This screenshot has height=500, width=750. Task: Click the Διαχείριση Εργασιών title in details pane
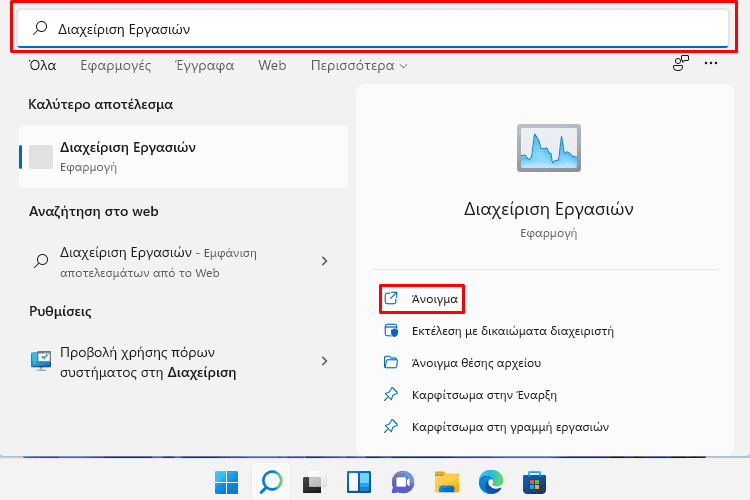(x=549, y=209)
